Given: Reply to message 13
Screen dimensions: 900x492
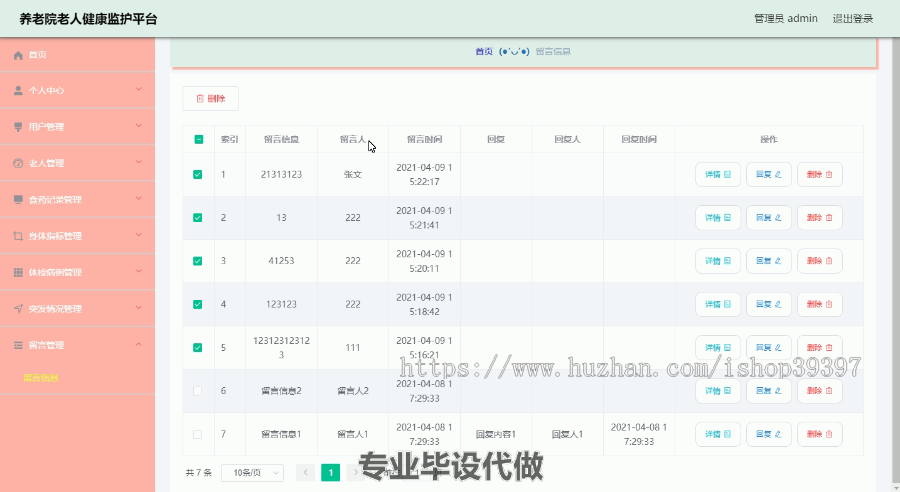Looking at the screenshot, I should (x=769, y=218).
